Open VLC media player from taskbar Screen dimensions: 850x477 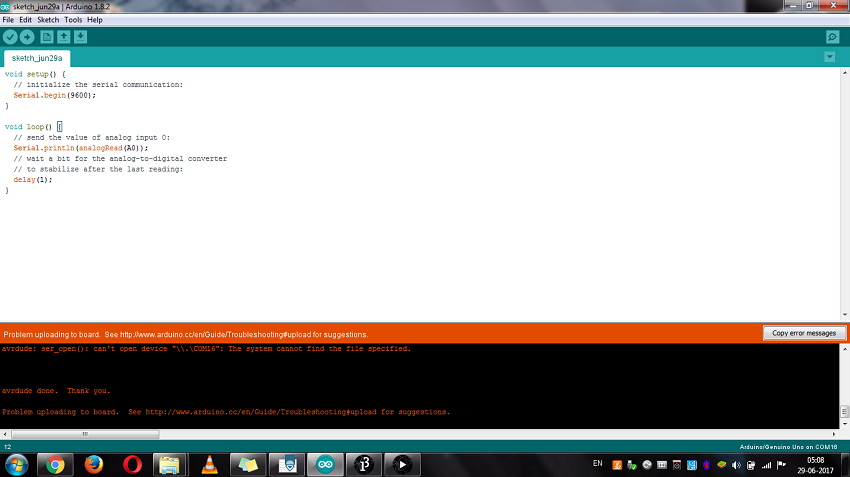(x=210, y=465)
